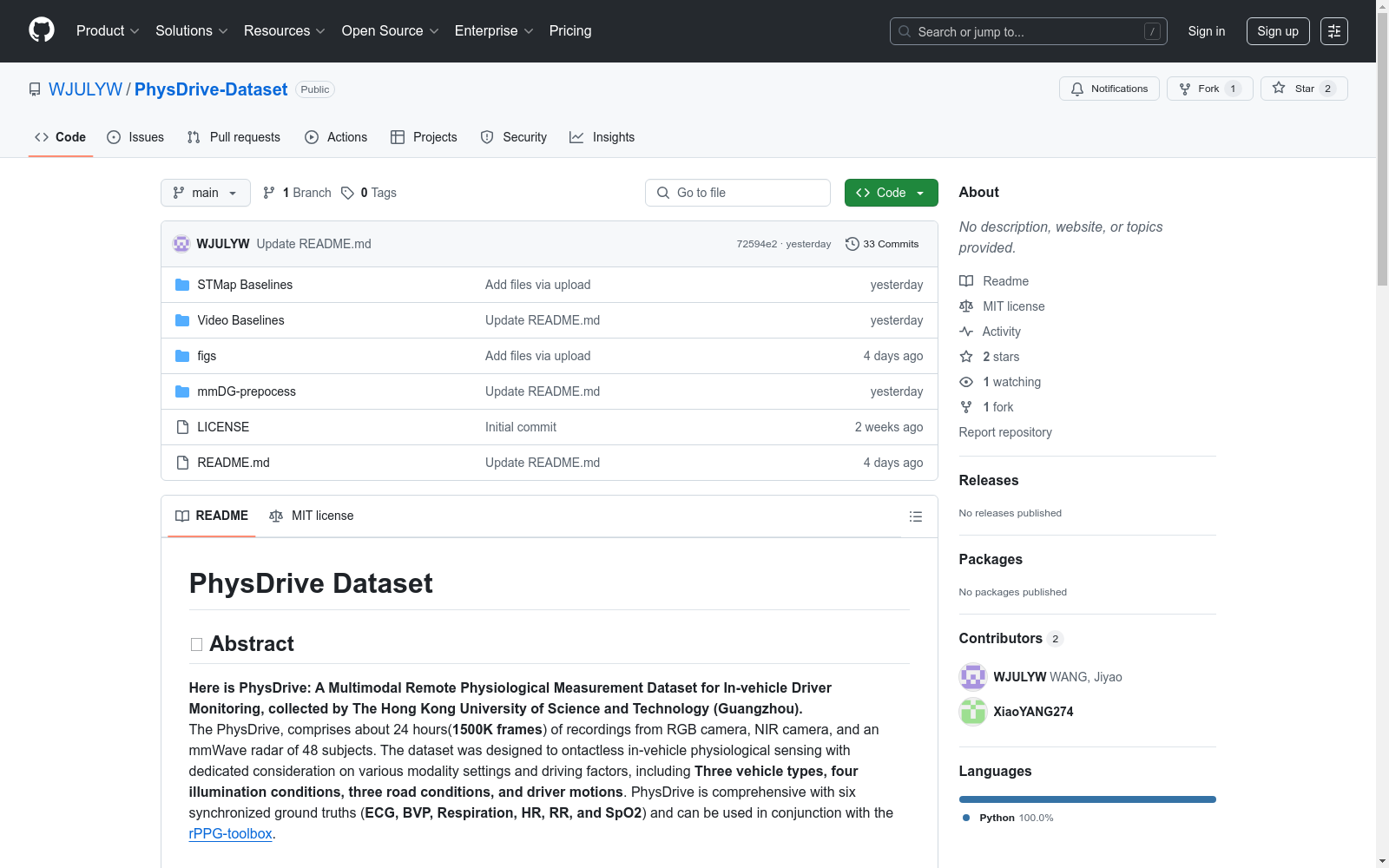Open the Security tab

(x=514, y=137)
